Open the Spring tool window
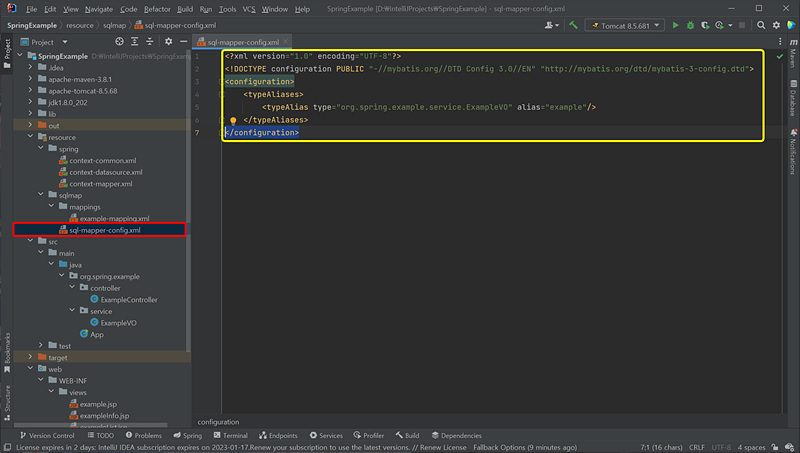 [188, 435]
